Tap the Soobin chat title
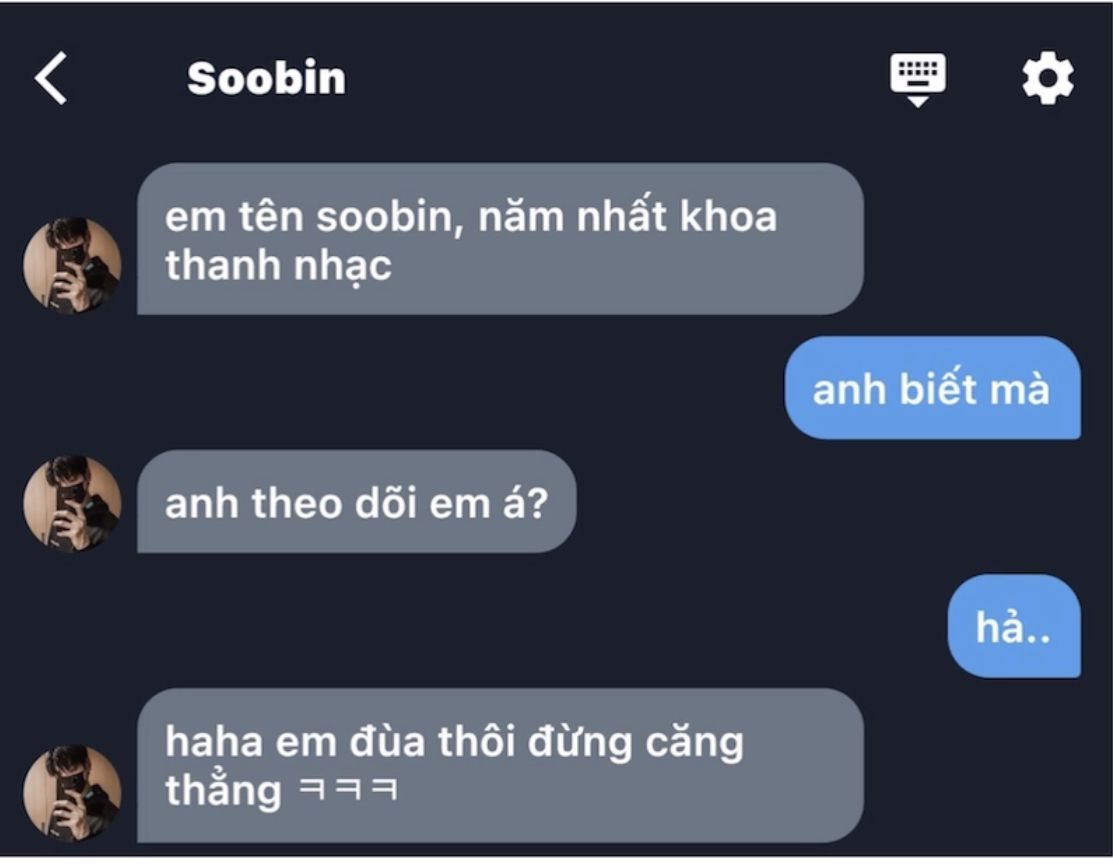This screenshot has width=1113, height=868. tap(266, 78)
